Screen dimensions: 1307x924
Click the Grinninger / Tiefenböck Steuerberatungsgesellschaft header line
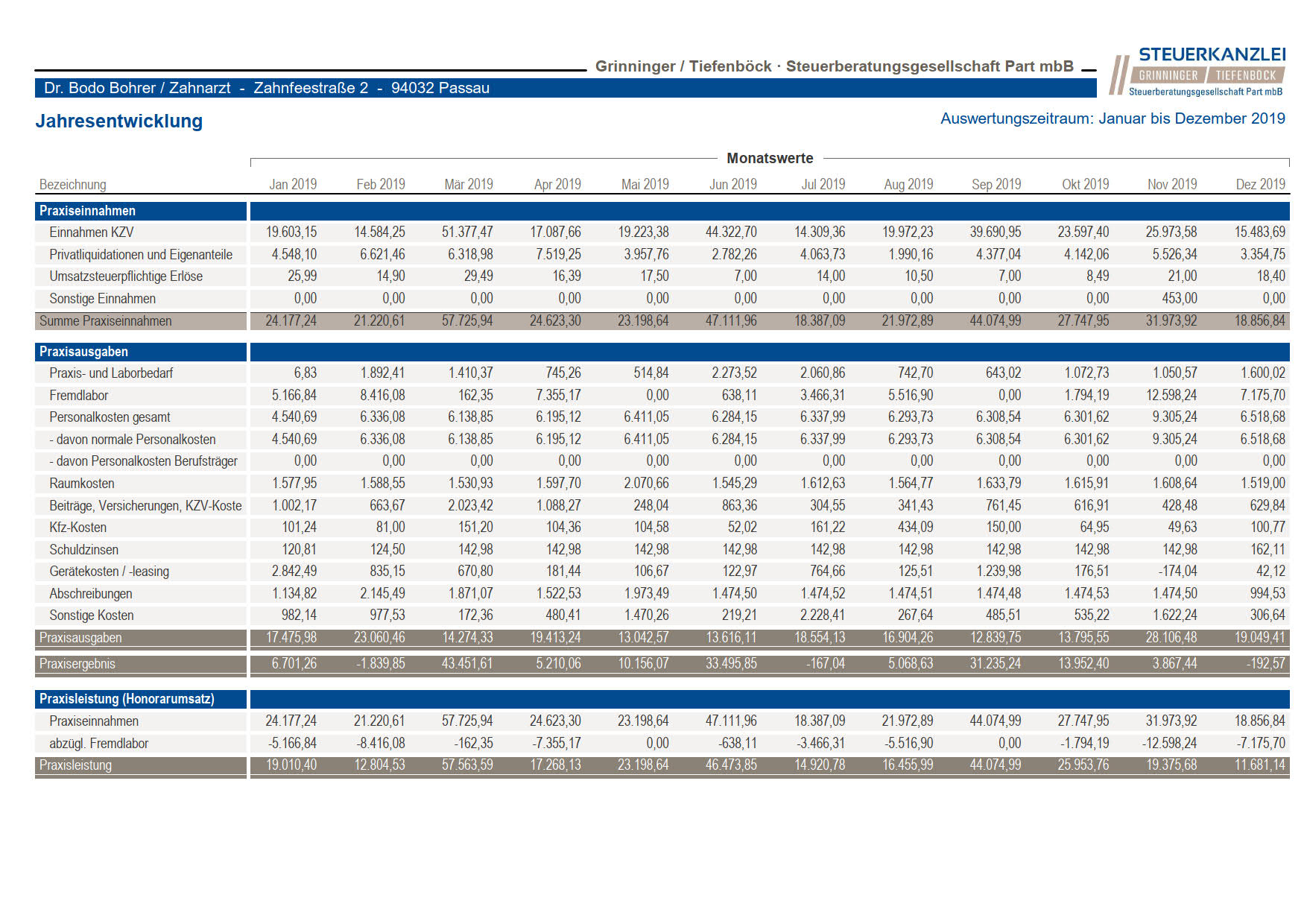pos(834,66)
